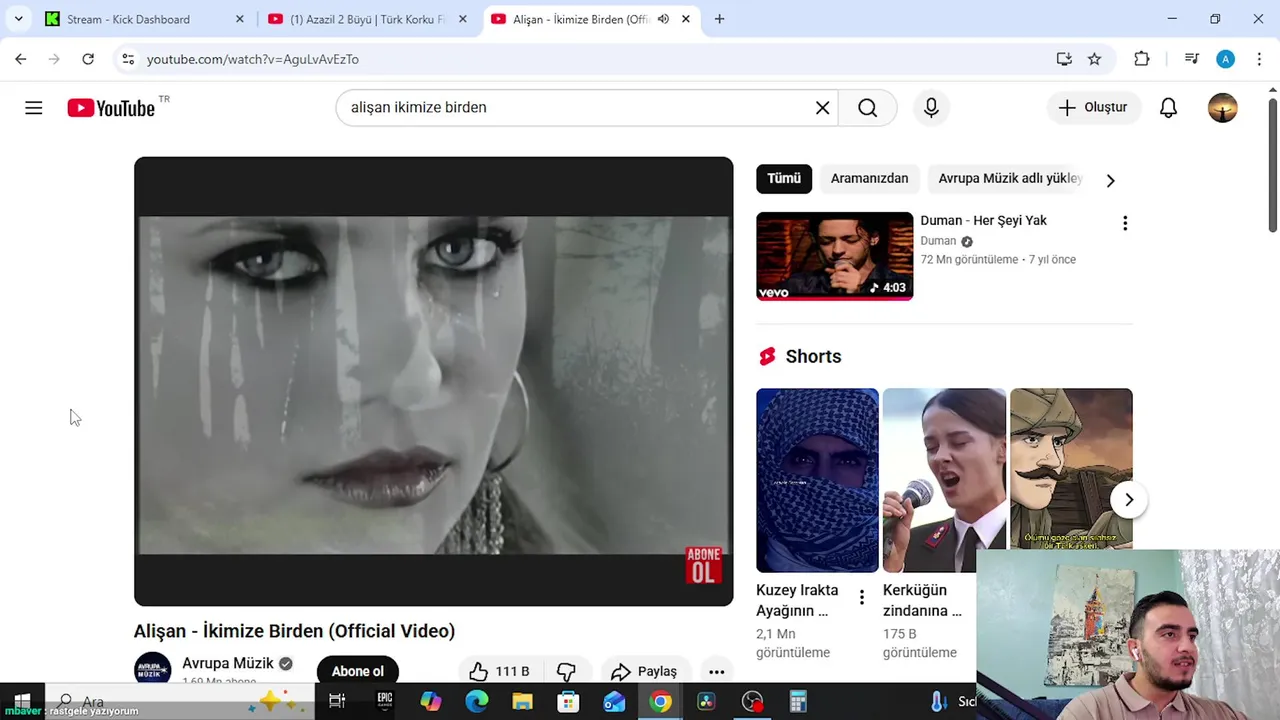Click the Paylaş share button
1280x720 pixels.
click(646, 671)
